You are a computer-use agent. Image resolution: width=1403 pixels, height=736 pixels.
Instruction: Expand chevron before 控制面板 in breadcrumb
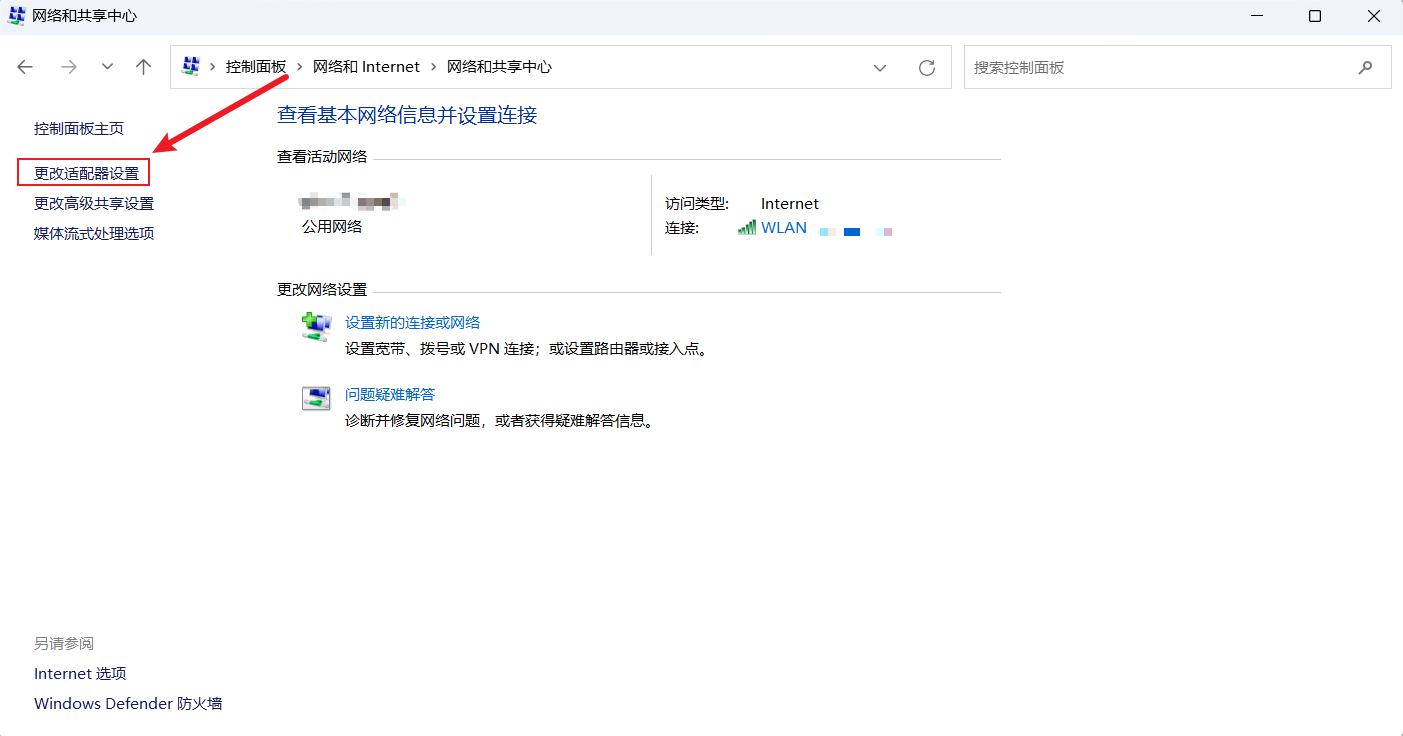click(x=213, y=67)
